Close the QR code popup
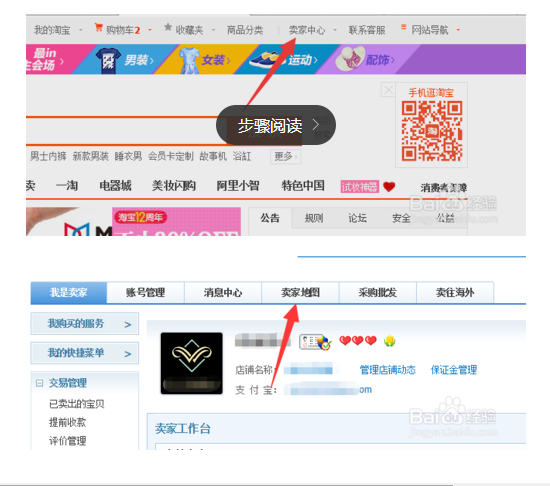This screenshot has height=486, width=550. pyautogui.click(x=388, y=90)
